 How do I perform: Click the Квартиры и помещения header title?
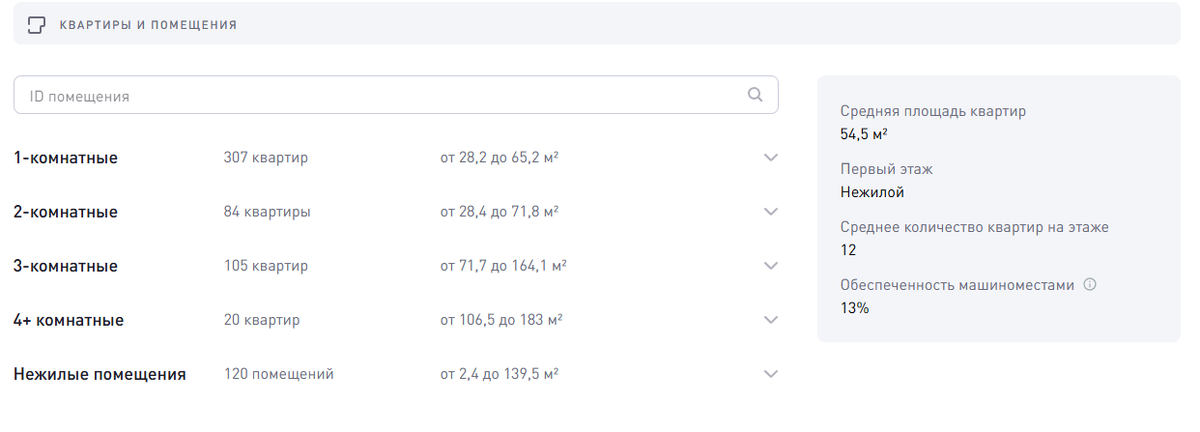148,24
